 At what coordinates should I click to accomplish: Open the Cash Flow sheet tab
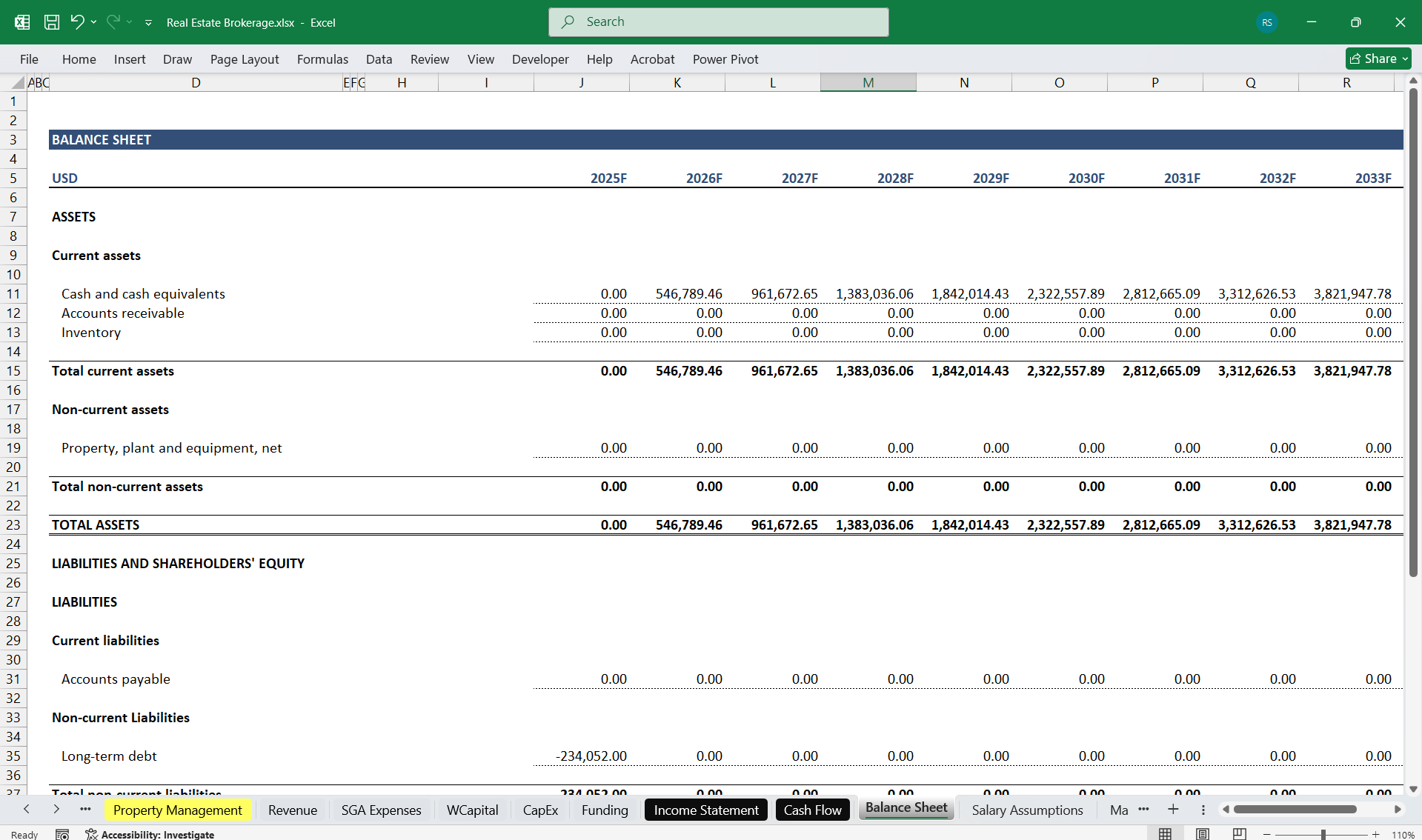pyautogui.click(x=812, y=810)
